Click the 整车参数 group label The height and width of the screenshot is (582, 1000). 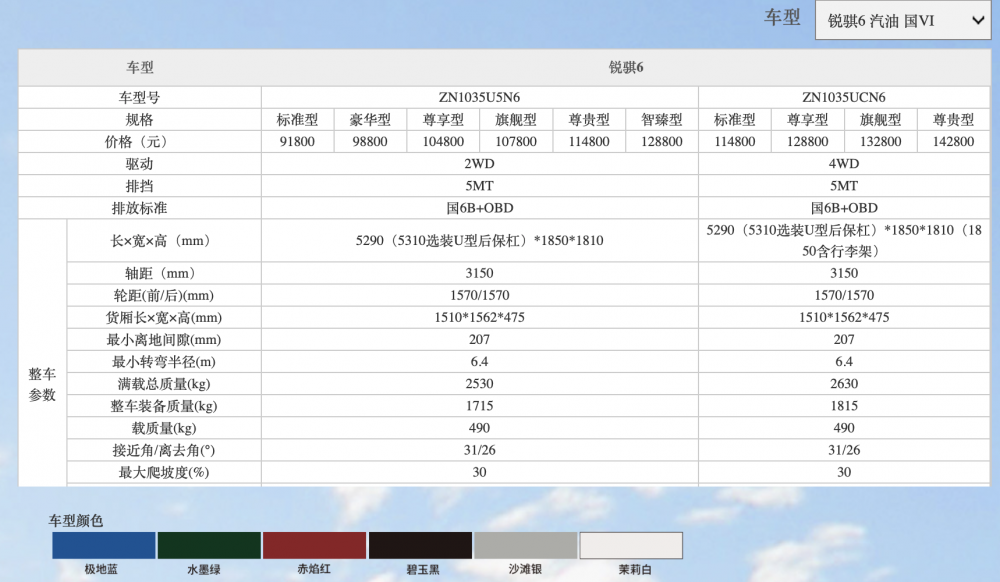coord(42,384)
